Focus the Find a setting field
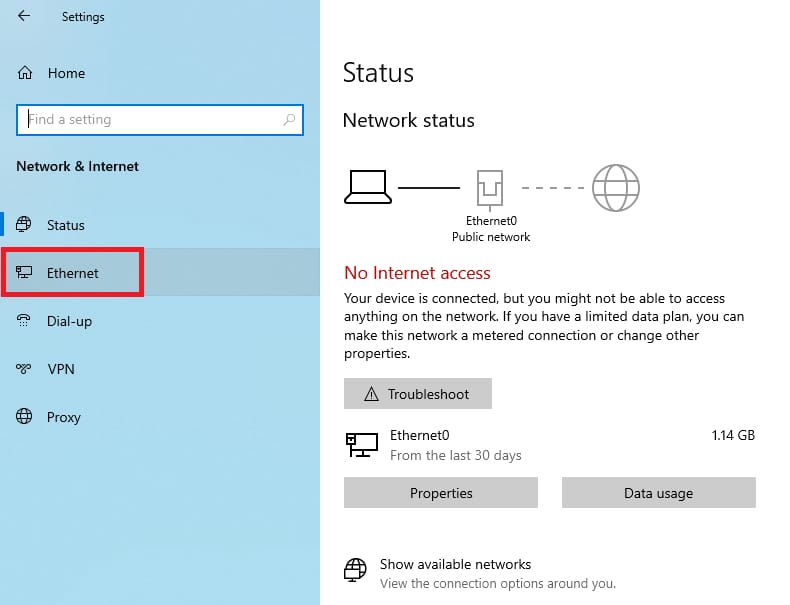Screen dimensions: 790x605 point(160,120)
